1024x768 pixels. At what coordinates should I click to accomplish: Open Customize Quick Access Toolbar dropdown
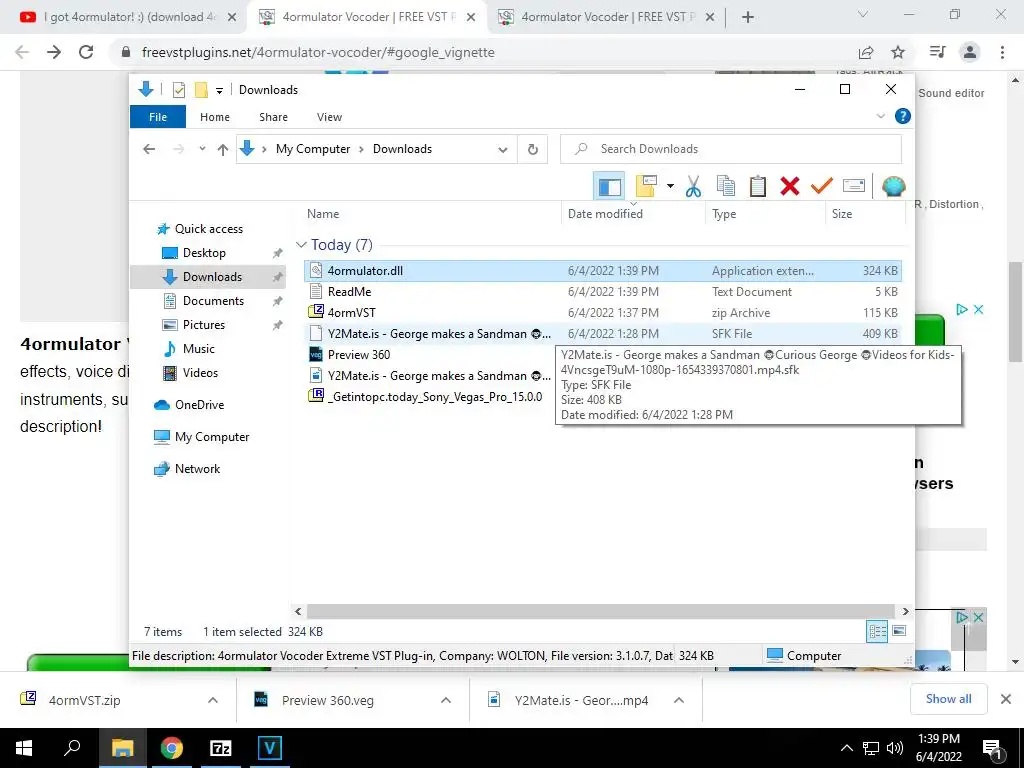click(x=219, y=91)
